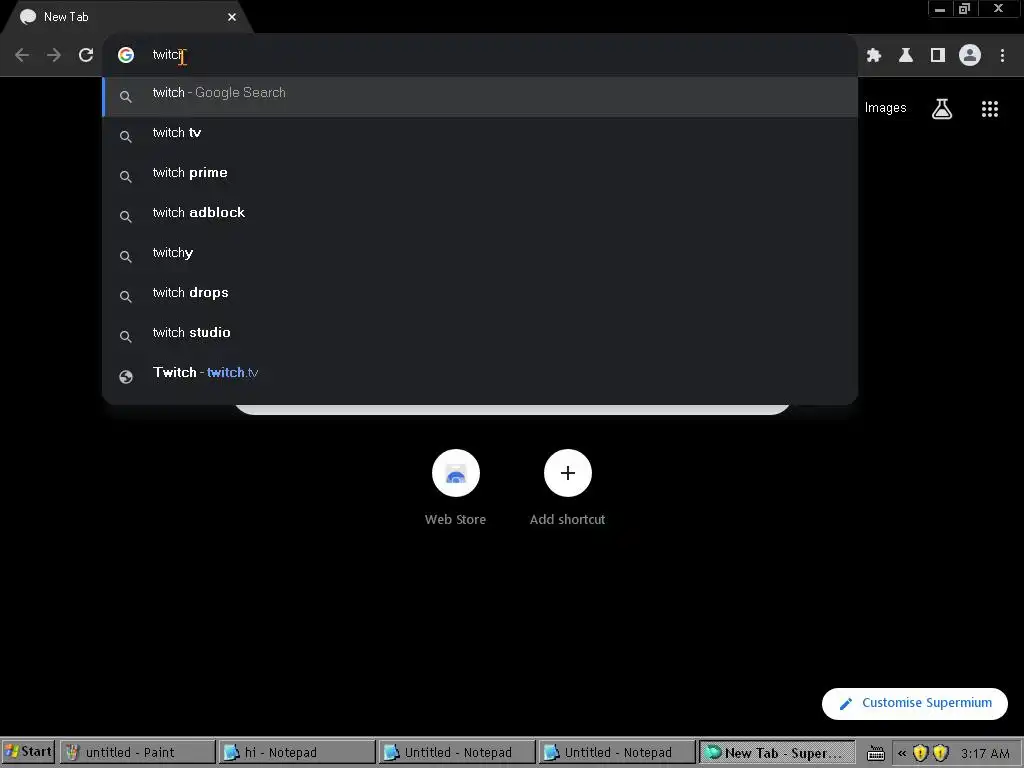
Task: Click magnifier icon beside 'twitch drops'
Action: (126, 296)
